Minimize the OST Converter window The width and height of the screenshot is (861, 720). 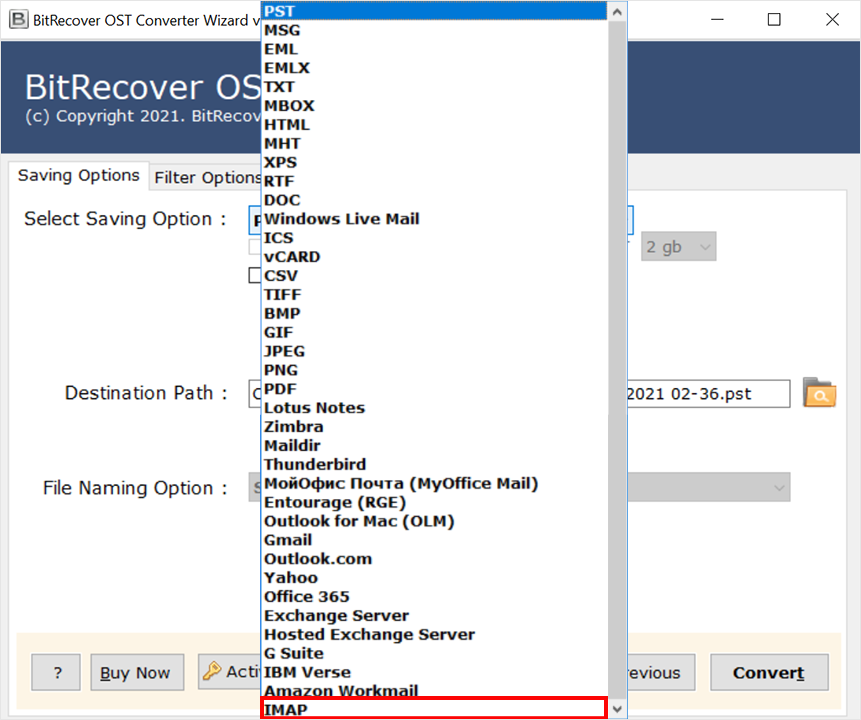point(717,20)
